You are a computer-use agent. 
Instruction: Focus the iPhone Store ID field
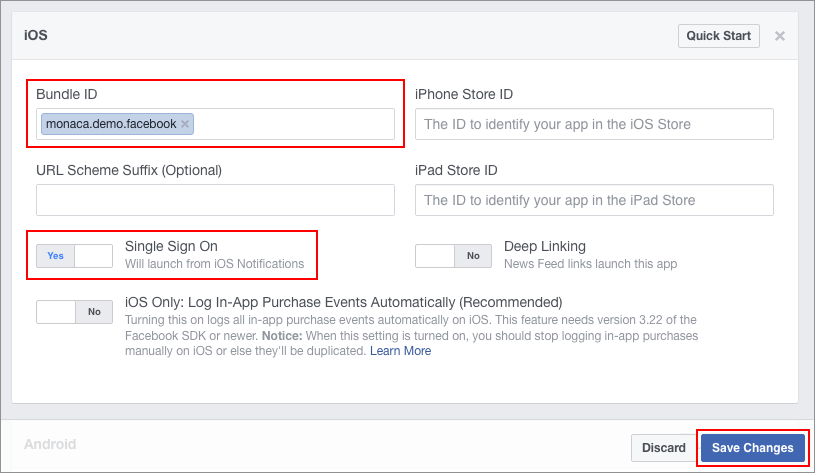pyautogui.click(x=594, y=124)
